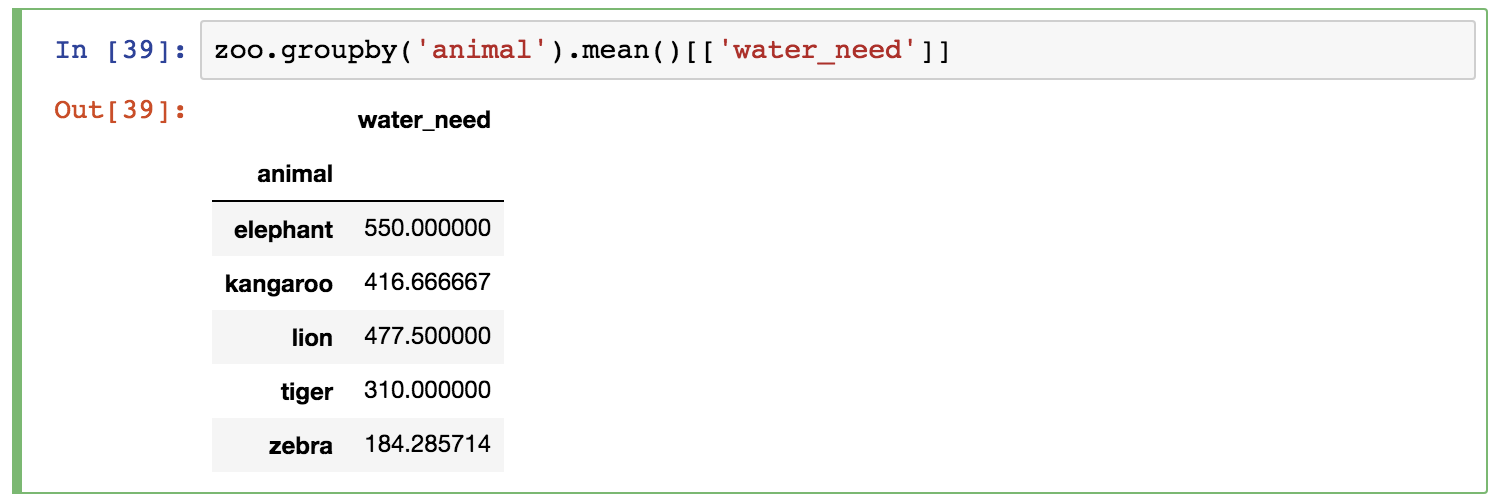Click the water_need column header
1500x502 pixels.
[x=424, y=120]
